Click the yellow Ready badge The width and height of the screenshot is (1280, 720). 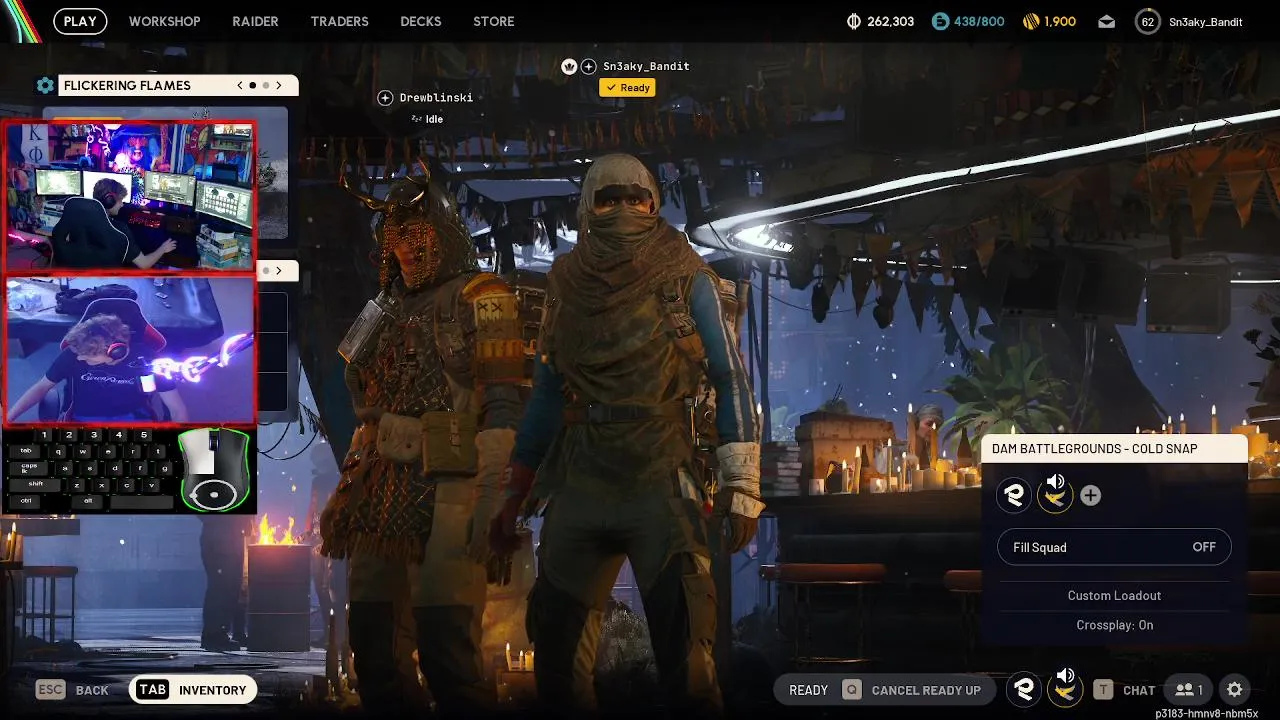[x=627, y=87]
